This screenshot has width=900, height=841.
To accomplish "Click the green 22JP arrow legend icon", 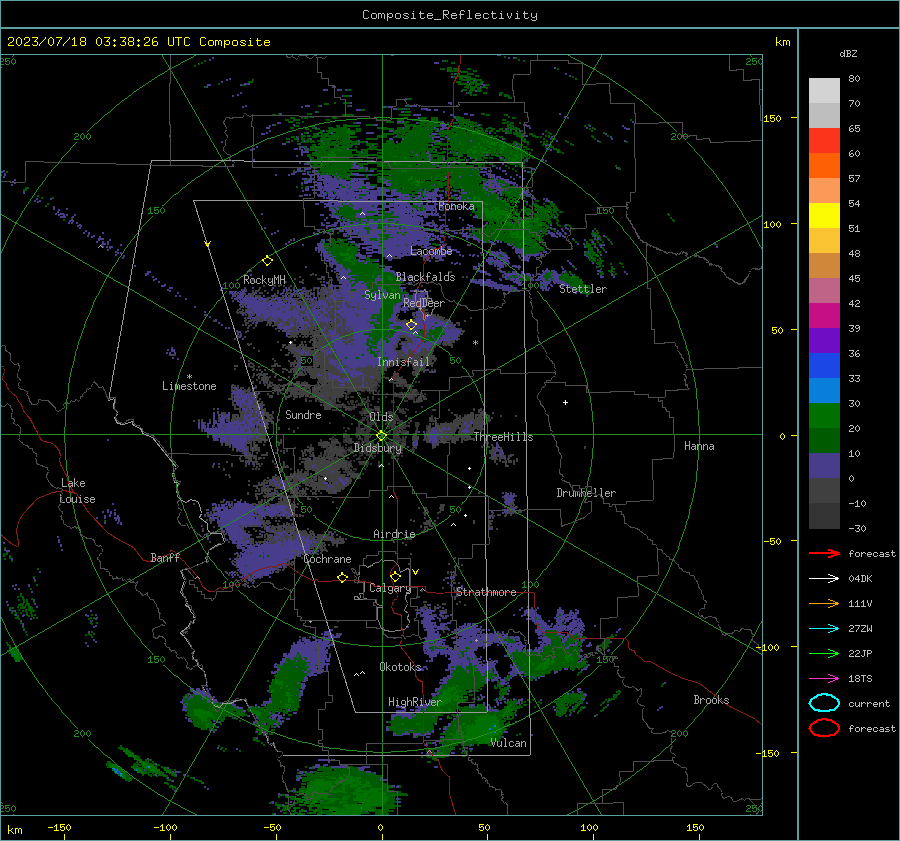I will click(824, 653).
